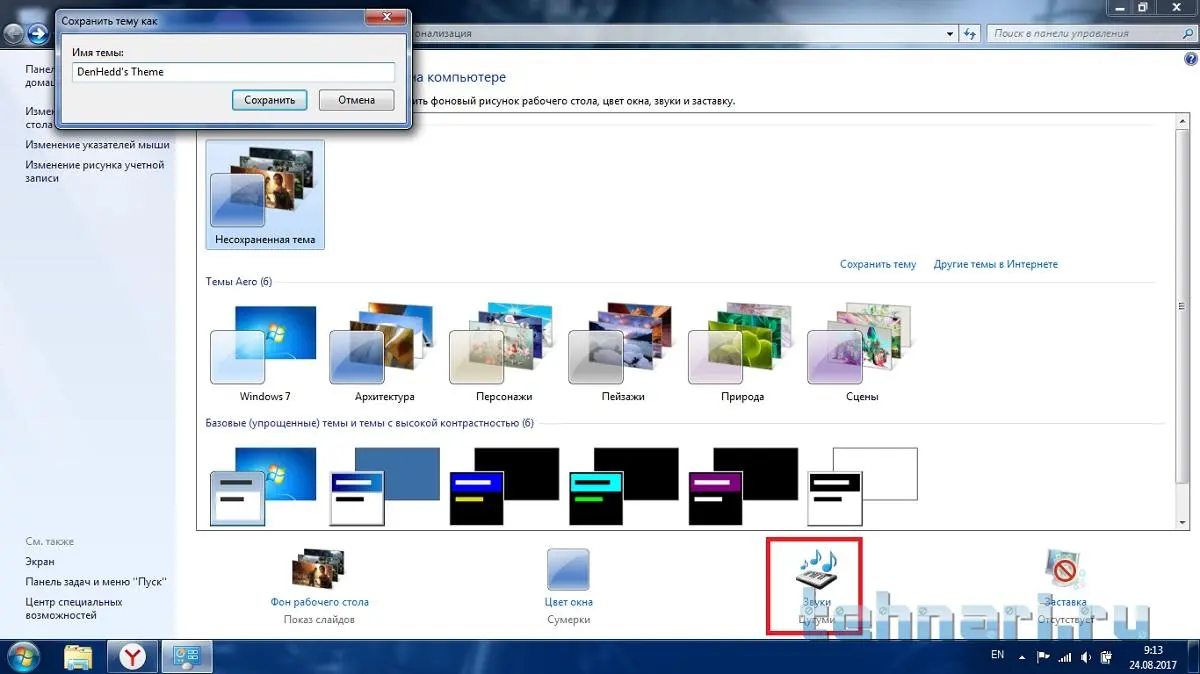1200x674 pixels.
Task: Select the Несохраненная тема thumbnail
Action: (265, 194)
